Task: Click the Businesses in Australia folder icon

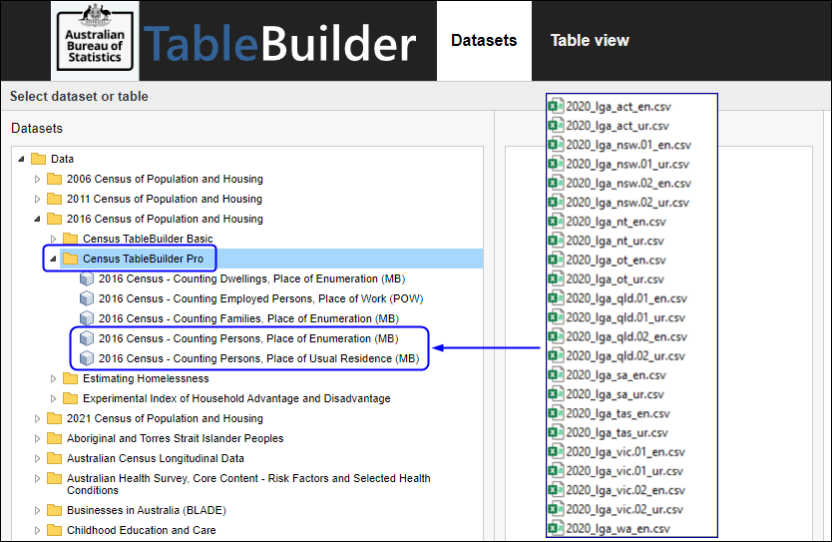Action: click(54, 510)
